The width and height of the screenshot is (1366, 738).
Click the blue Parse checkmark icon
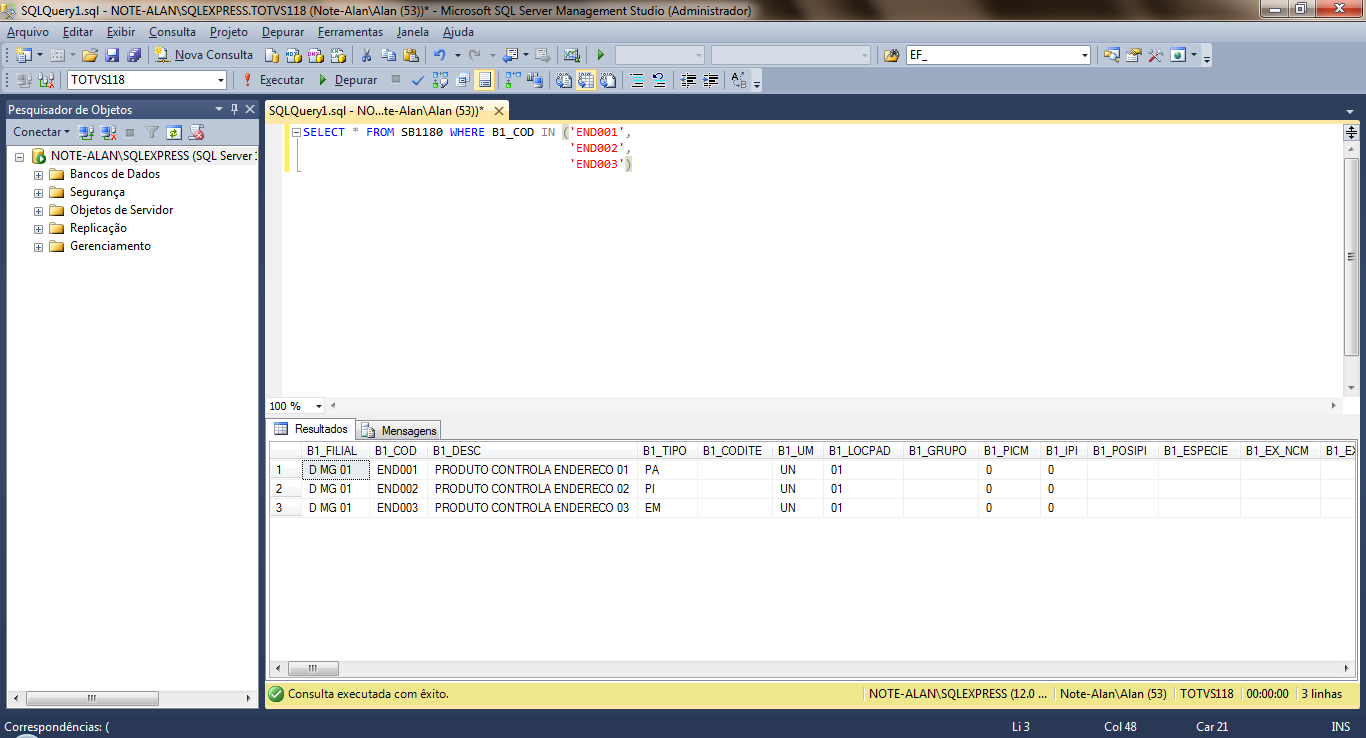(418, 80)
